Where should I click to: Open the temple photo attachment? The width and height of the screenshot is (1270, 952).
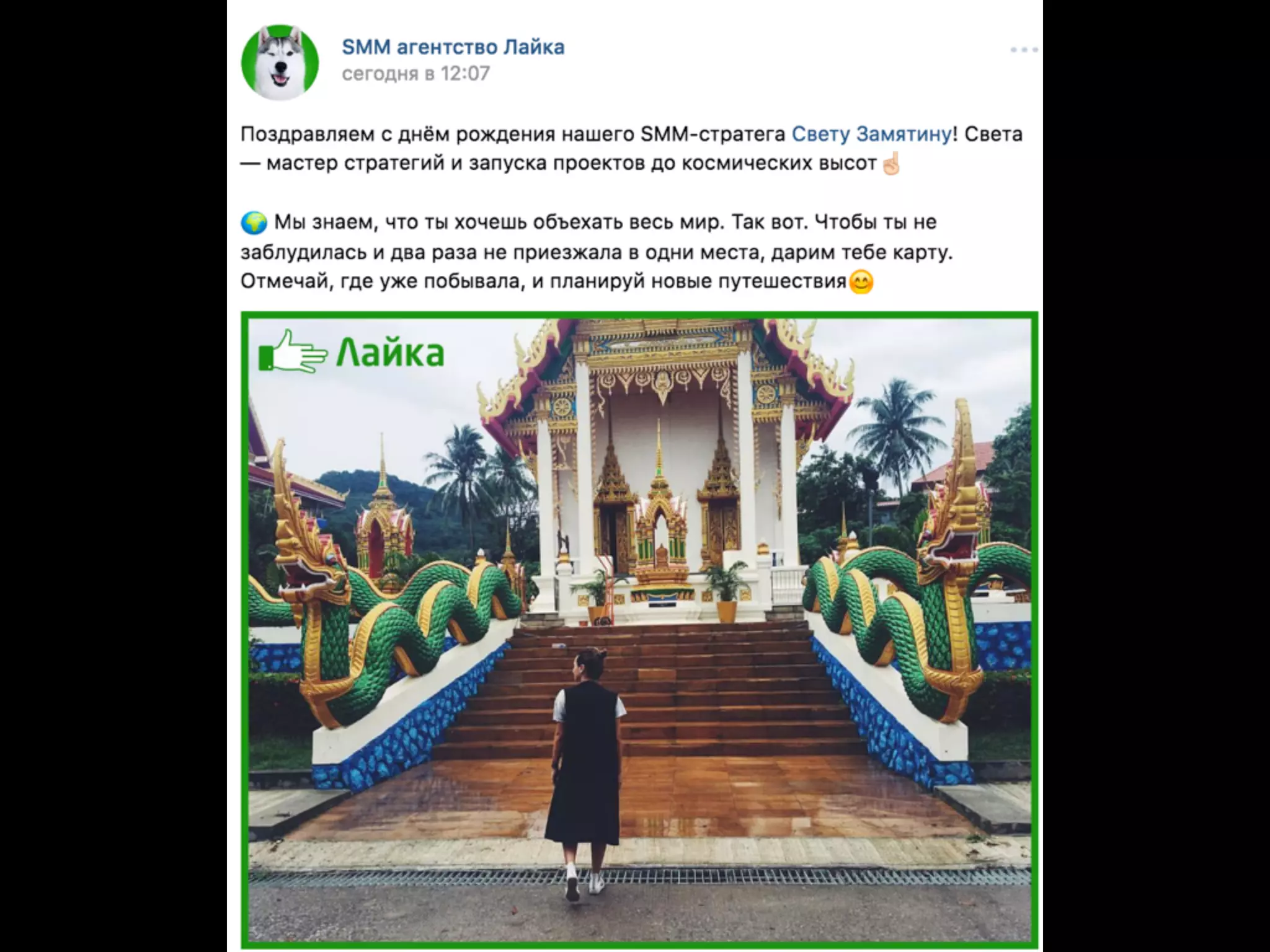[639, 630]
